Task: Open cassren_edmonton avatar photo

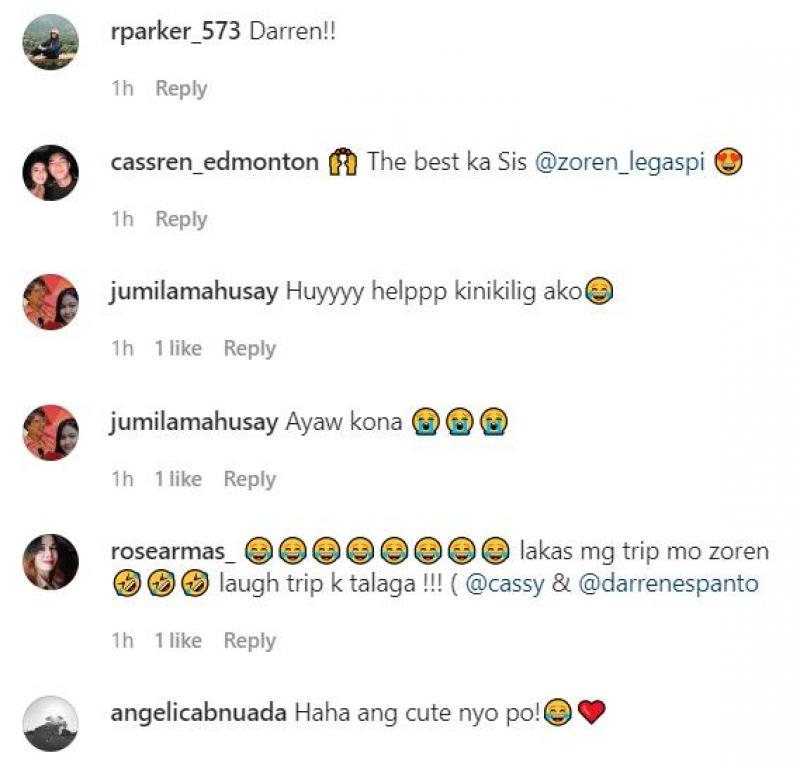Action: 51,173
